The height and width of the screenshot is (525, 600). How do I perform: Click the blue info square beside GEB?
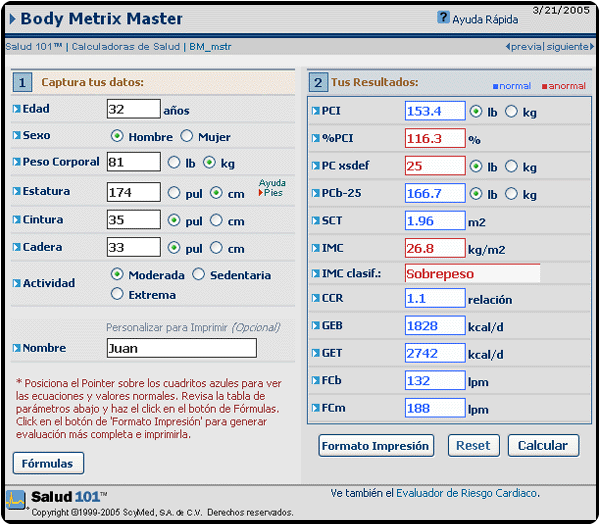(x=316, y=326)
